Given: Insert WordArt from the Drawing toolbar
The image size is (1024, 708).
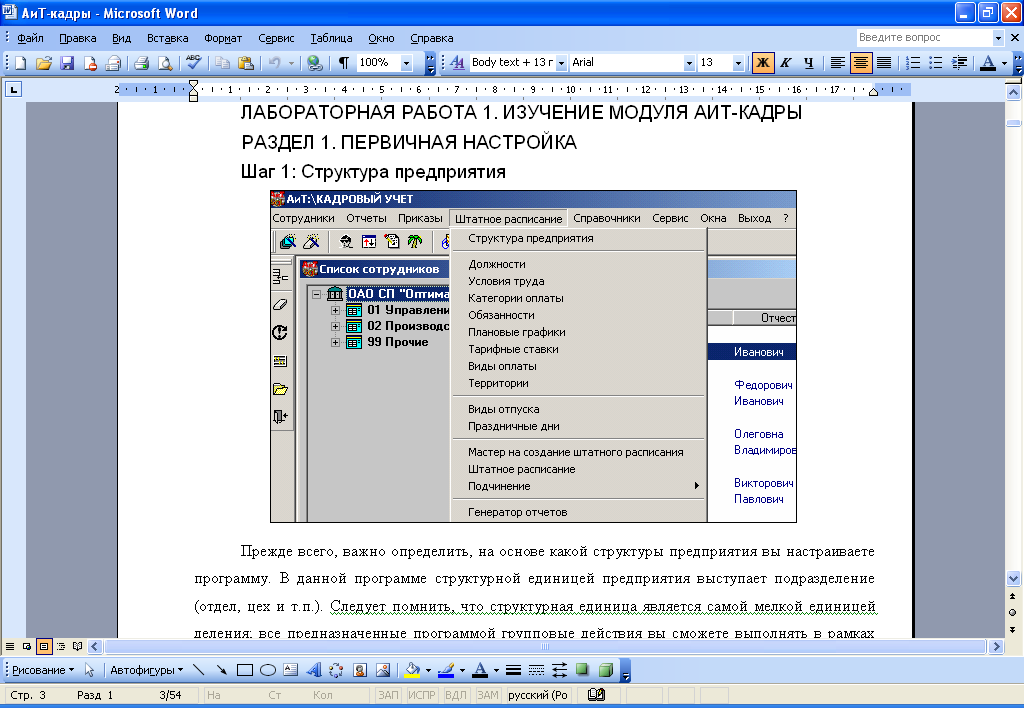Looking at the screenshot, I should [x=314, y=669].
